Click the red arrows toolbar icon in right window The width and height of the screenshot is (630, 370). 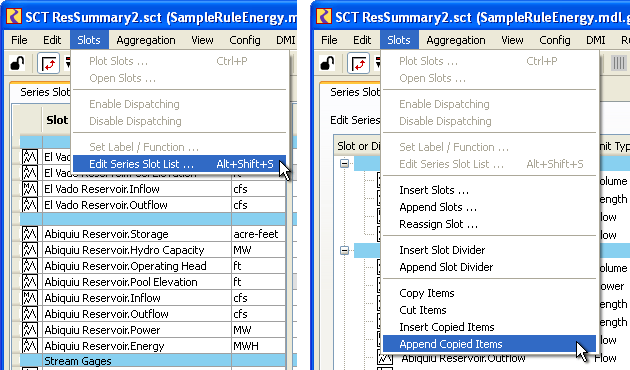358,63
